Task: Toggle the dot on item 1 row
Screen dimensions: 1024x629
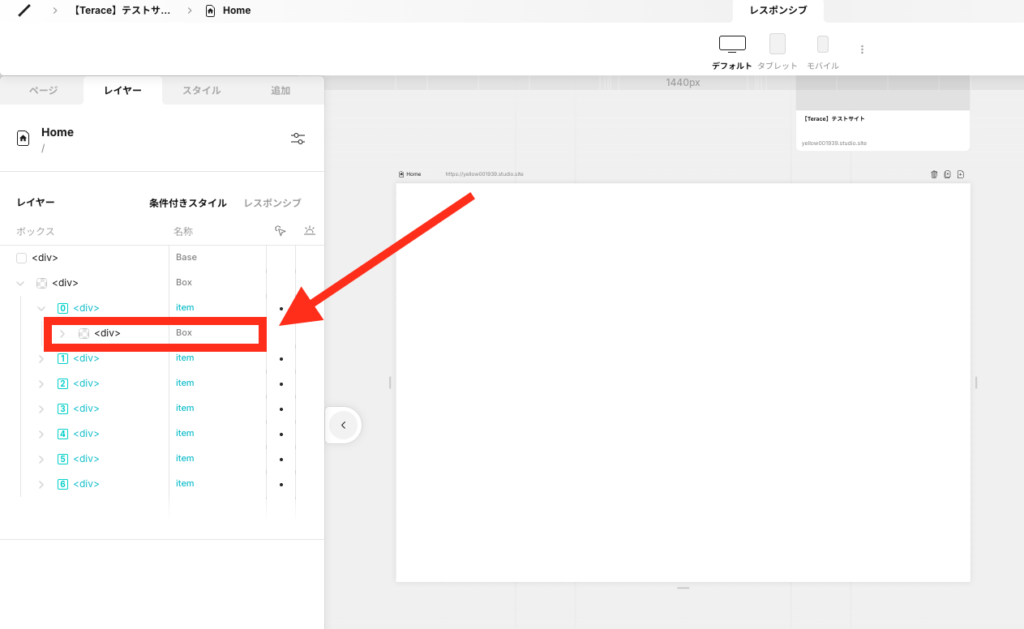Action: (x=281, y=358)
